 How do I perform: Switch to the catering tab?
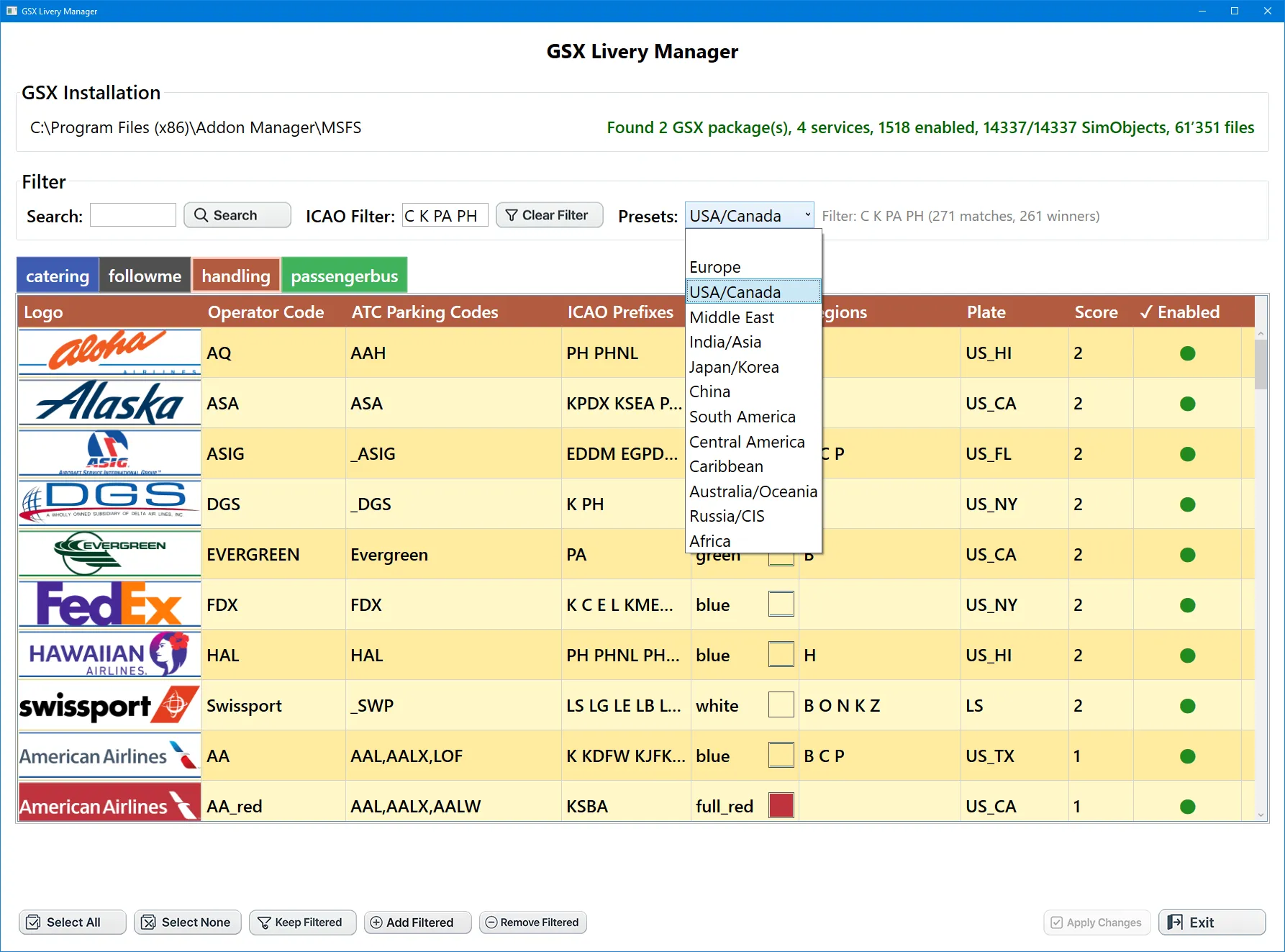click(x=58, y=276)
